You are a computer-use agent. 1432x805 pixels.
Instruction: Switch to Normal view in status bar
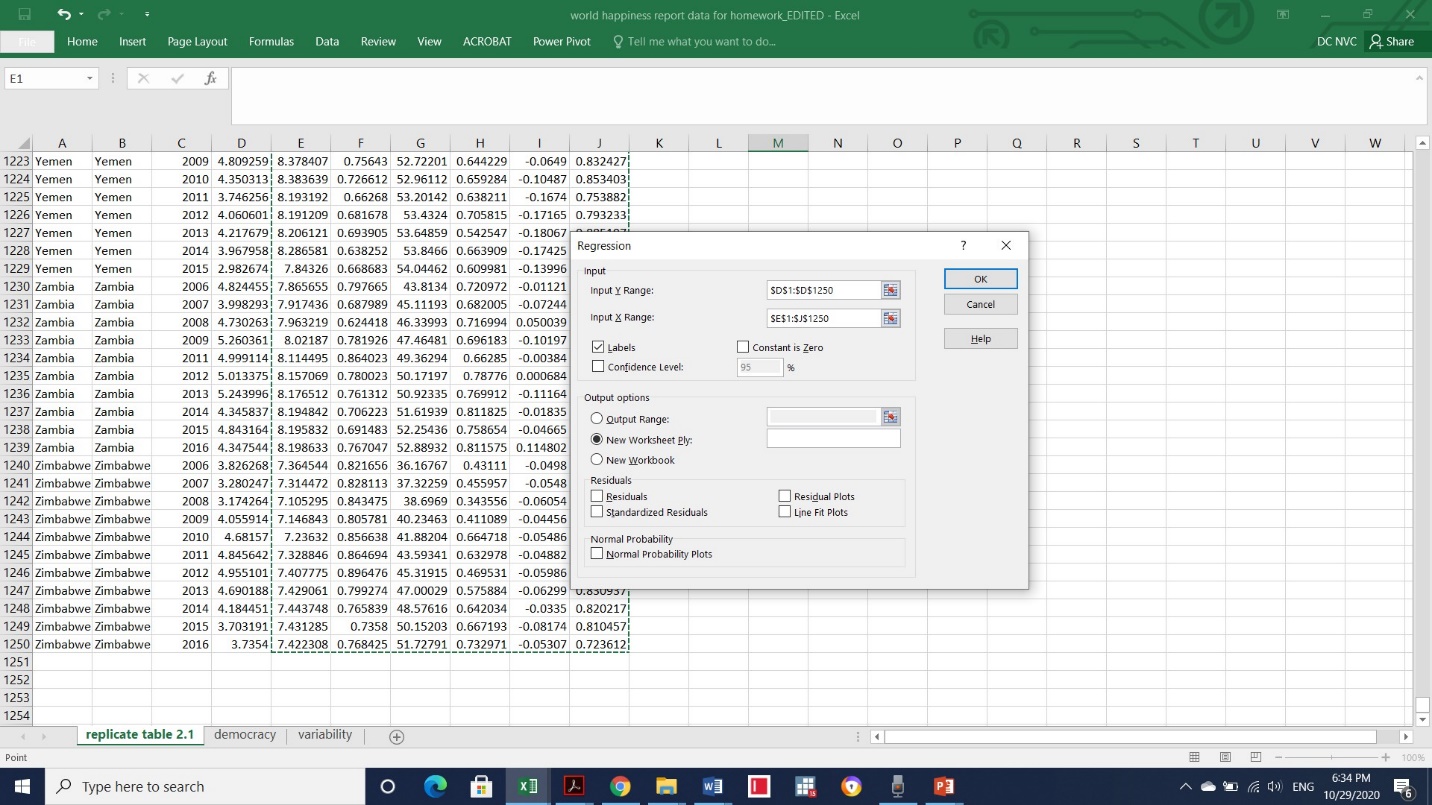click(x=1194, y=757)
